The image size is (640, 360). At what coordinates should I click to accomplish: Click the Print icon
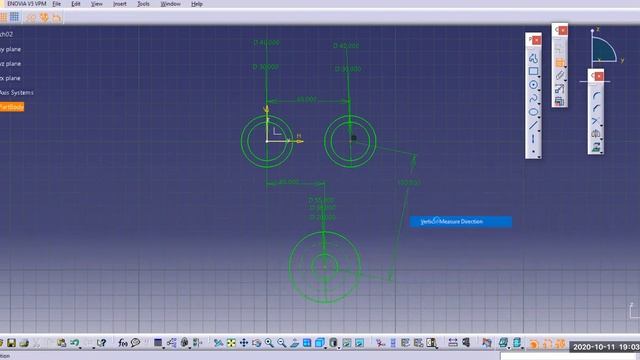pos(24,343)
